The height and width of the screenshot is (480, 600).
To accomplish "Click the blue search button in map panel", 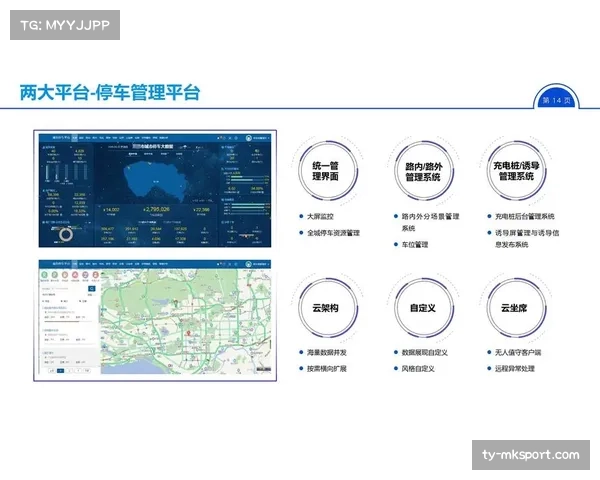I will tap(91, 289).
